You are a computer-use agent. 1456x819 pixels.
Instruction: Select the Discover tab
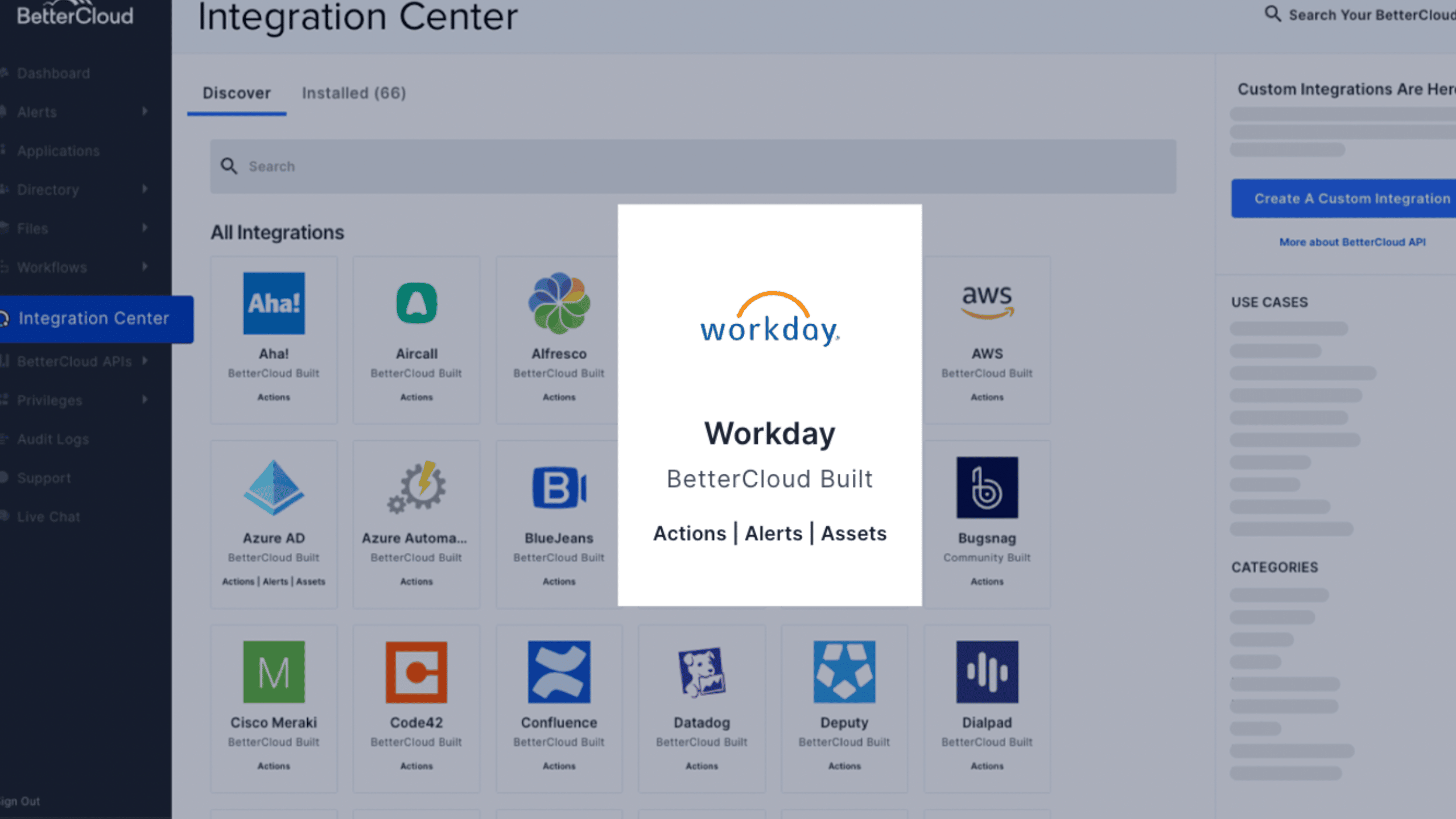[x=236, y=93]
